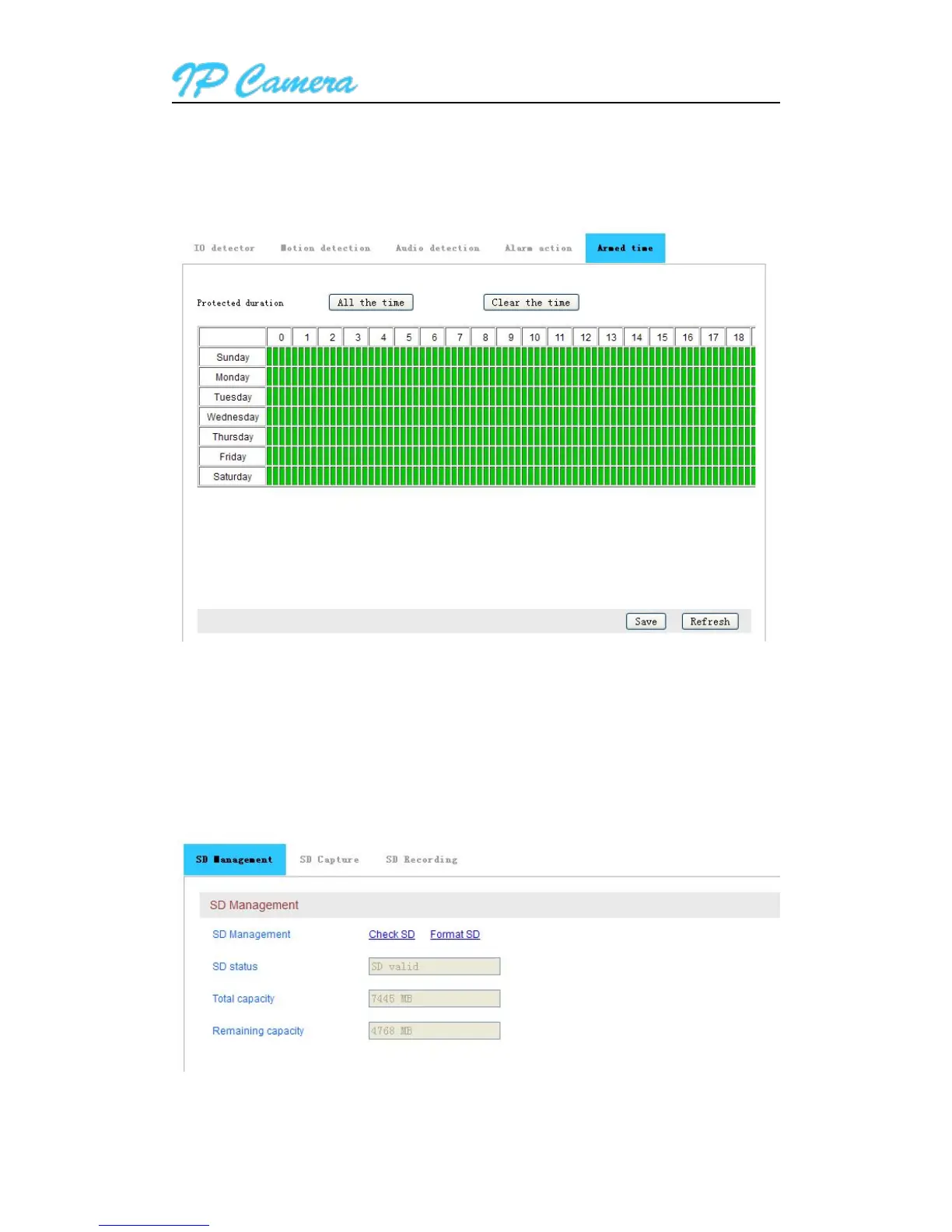952x1232 pixels.
Task: Open the SD Recording tab
Action: pyautogui.click(x=422, y=859)
